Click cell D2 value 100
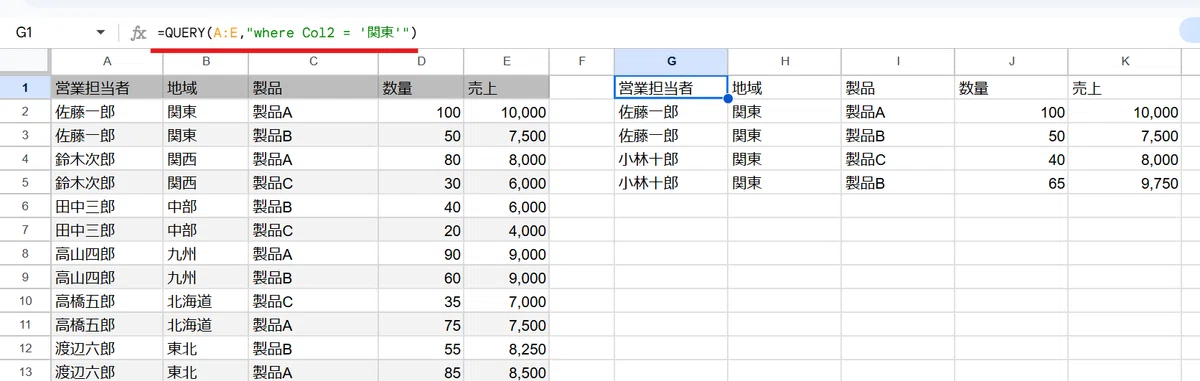1200x381 pixels. (420, 112)
